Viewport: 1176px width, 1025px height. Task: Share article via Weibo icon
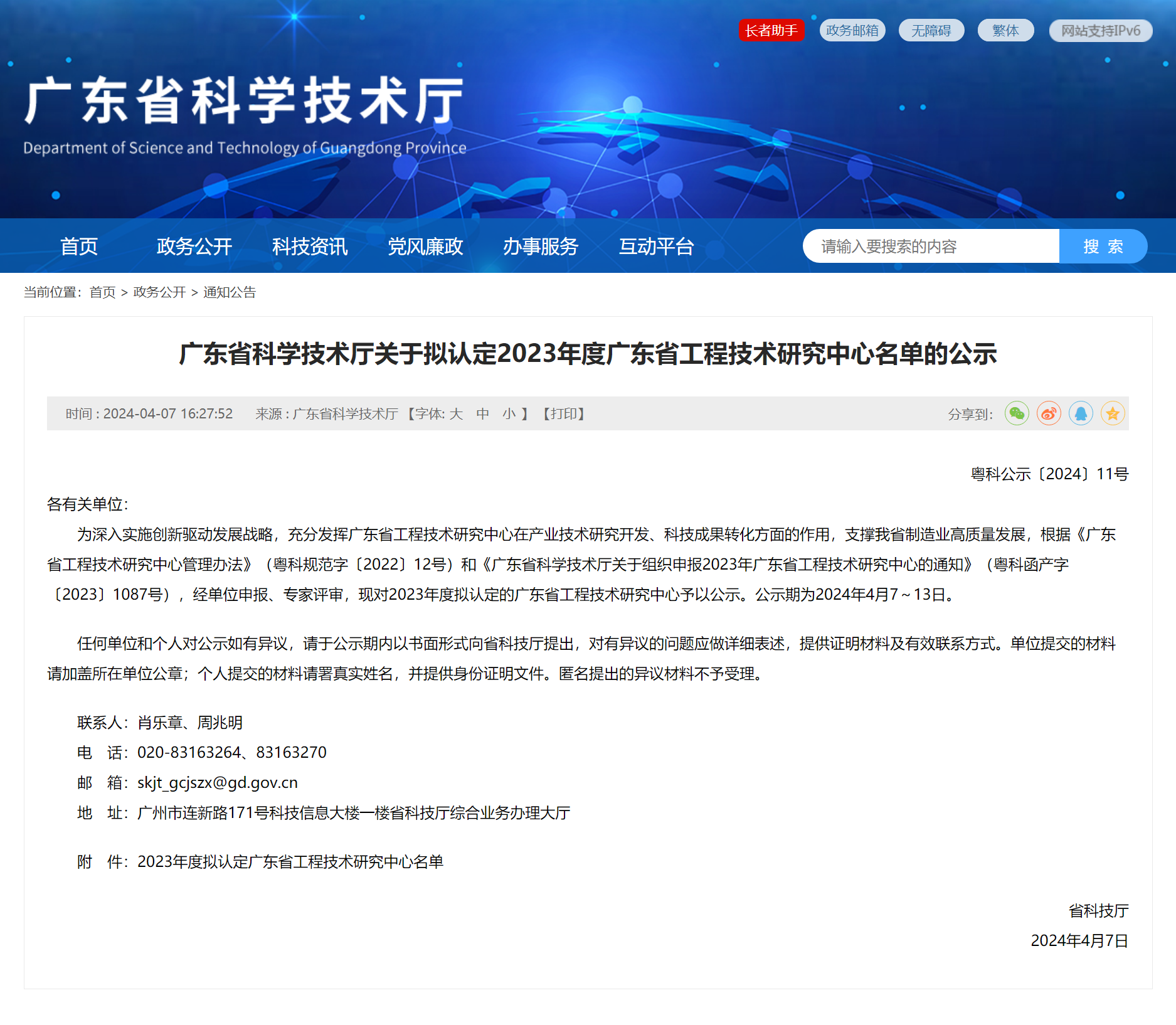[x=1049, y=413]
